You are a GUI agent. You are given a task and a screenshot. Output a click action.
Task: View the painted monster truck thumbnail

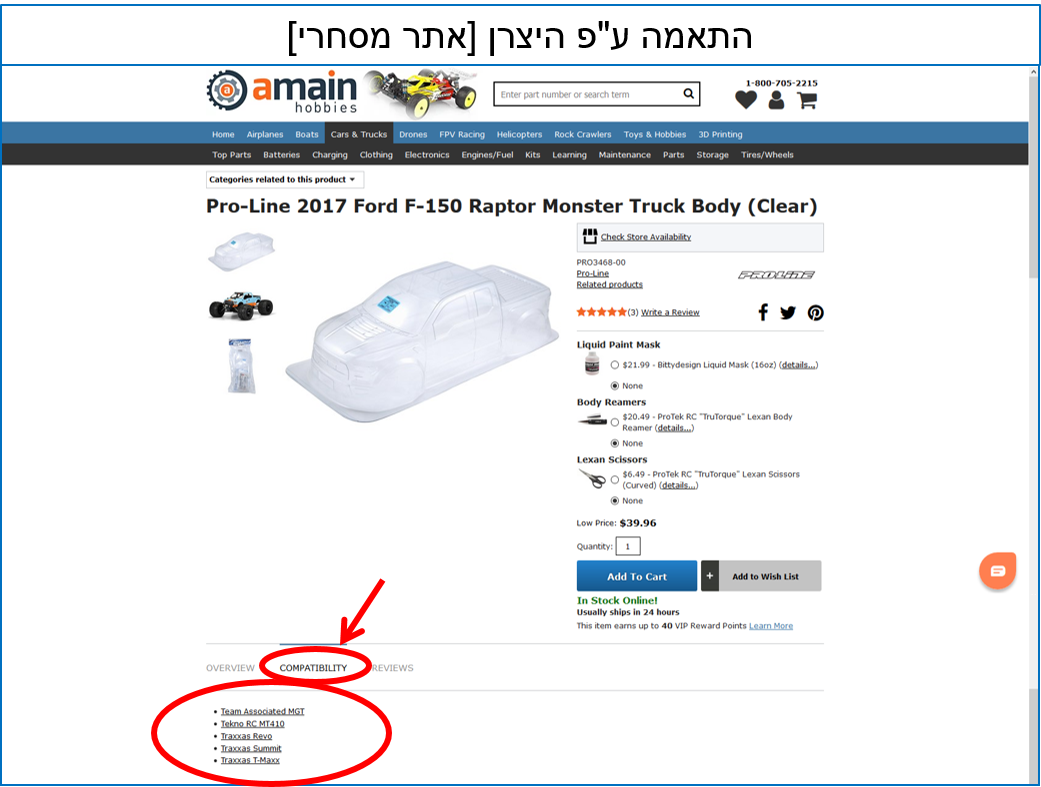click(x=241, y=306)
